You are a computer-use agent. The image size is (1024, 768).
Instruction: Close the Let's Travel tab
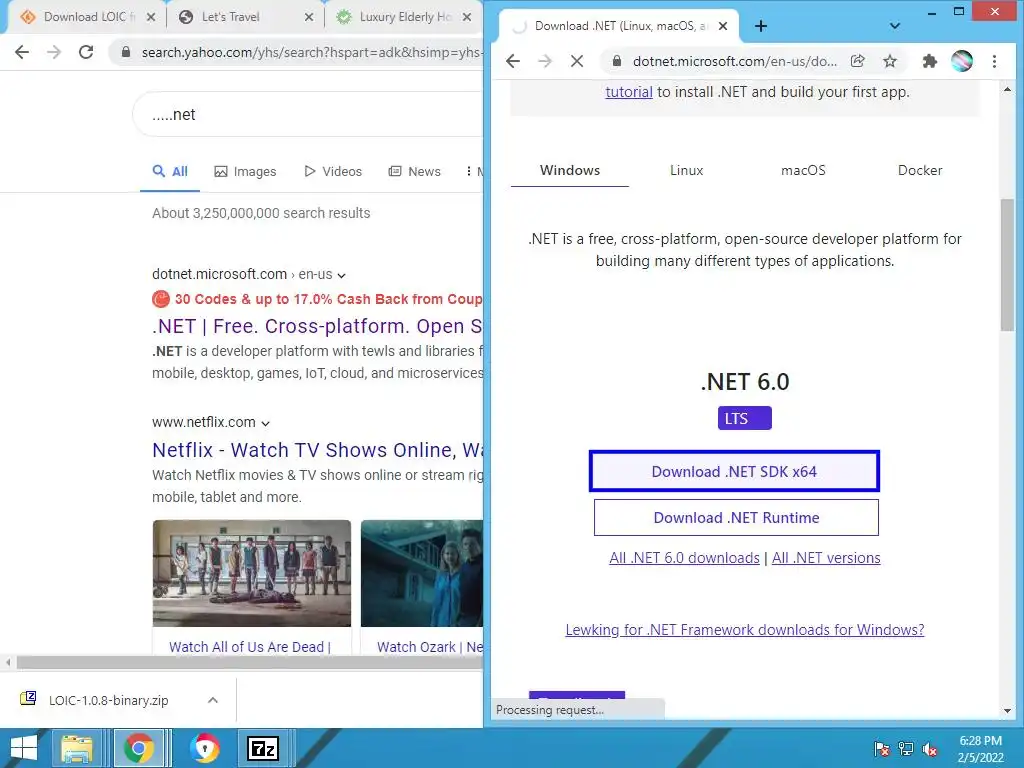[309, 17]
